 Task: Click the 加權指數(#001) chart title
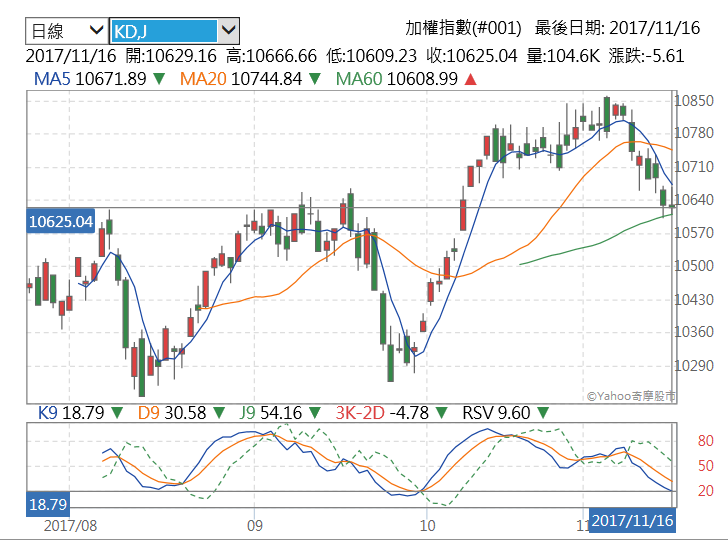(463, 29)
